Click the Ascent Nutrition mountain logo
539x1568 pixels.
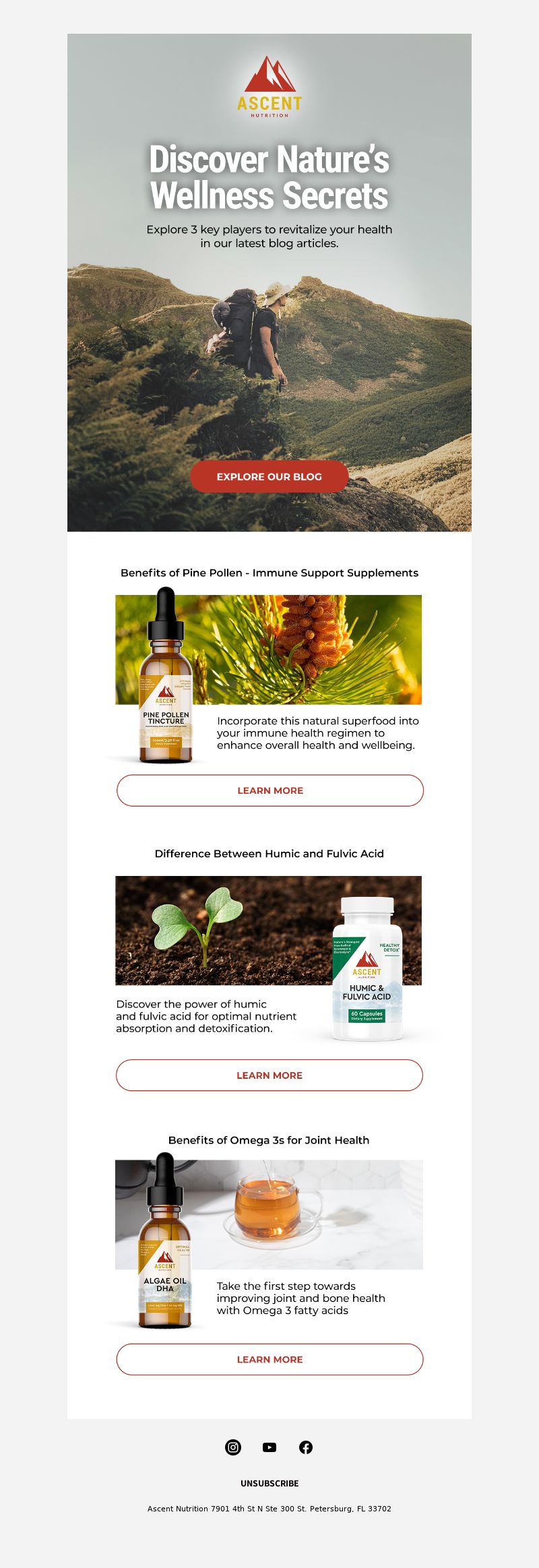coord(269,86)
